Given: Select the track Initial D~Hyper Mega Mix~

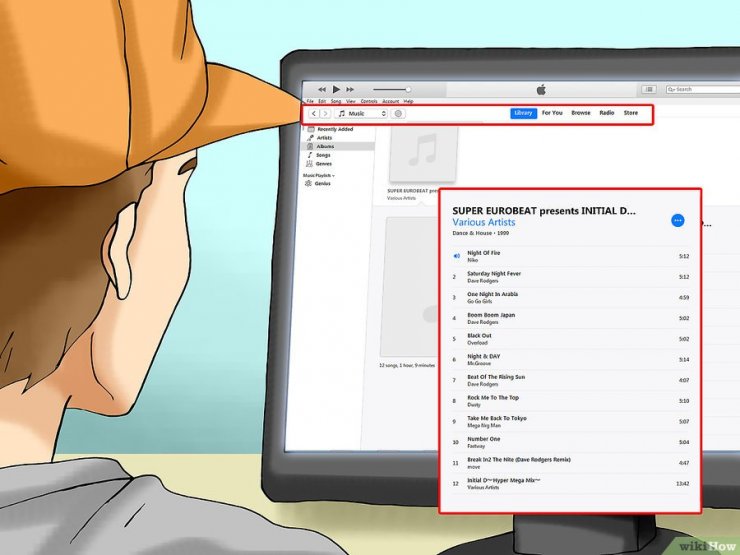Looking at the screenshot, I should (x=571, y=484).
